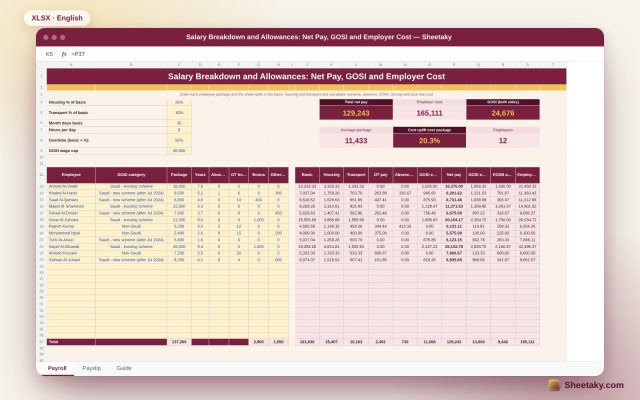The width and height of the screenshot is (640, 400).
Task: Select employee Mohammed Iqbal's name cell
Action: pos(71,233)
